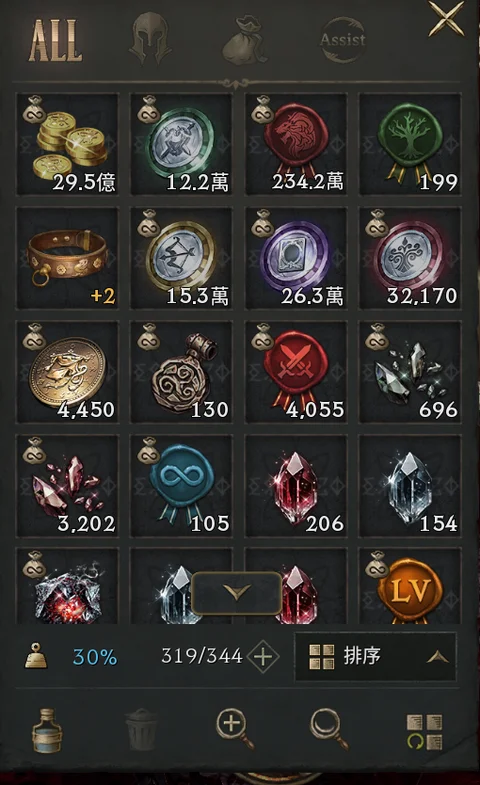Viewport: 480px width, 785px height.
Task: Switch to the ALL tab
Action: click(55, 41)
